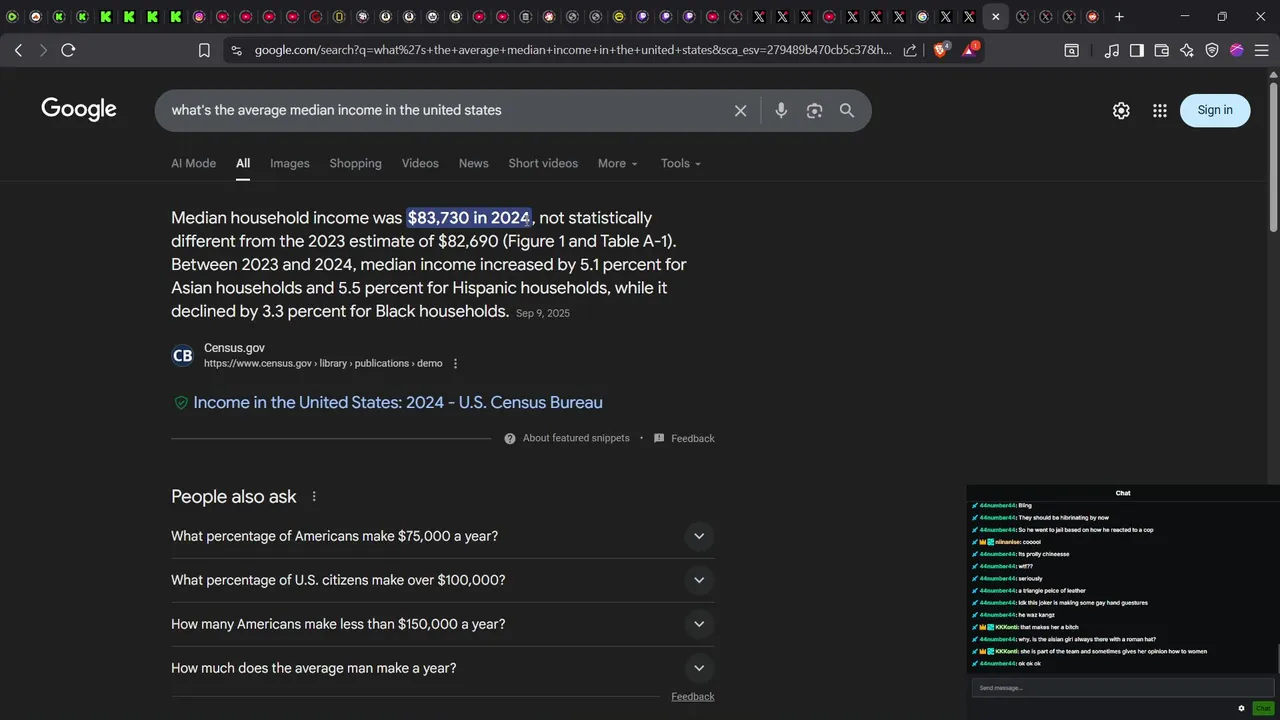Open Brave Shields lion icon
Viewport: 1280px width, 720px height.
click(940, 50)
